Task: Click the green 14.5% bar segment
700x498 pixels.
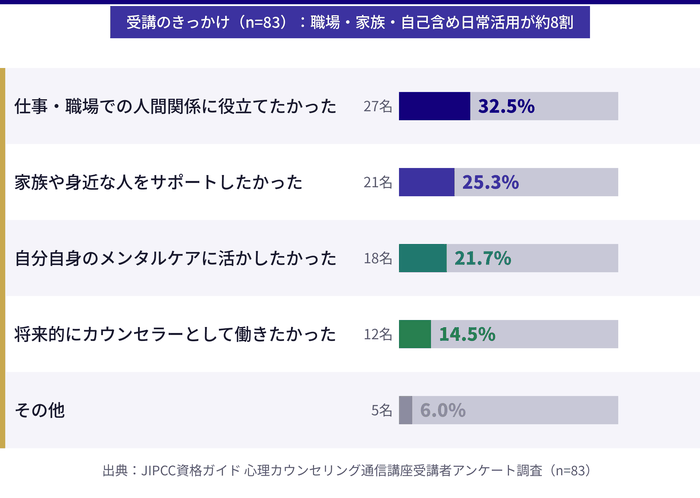Action: coord(414,334)
